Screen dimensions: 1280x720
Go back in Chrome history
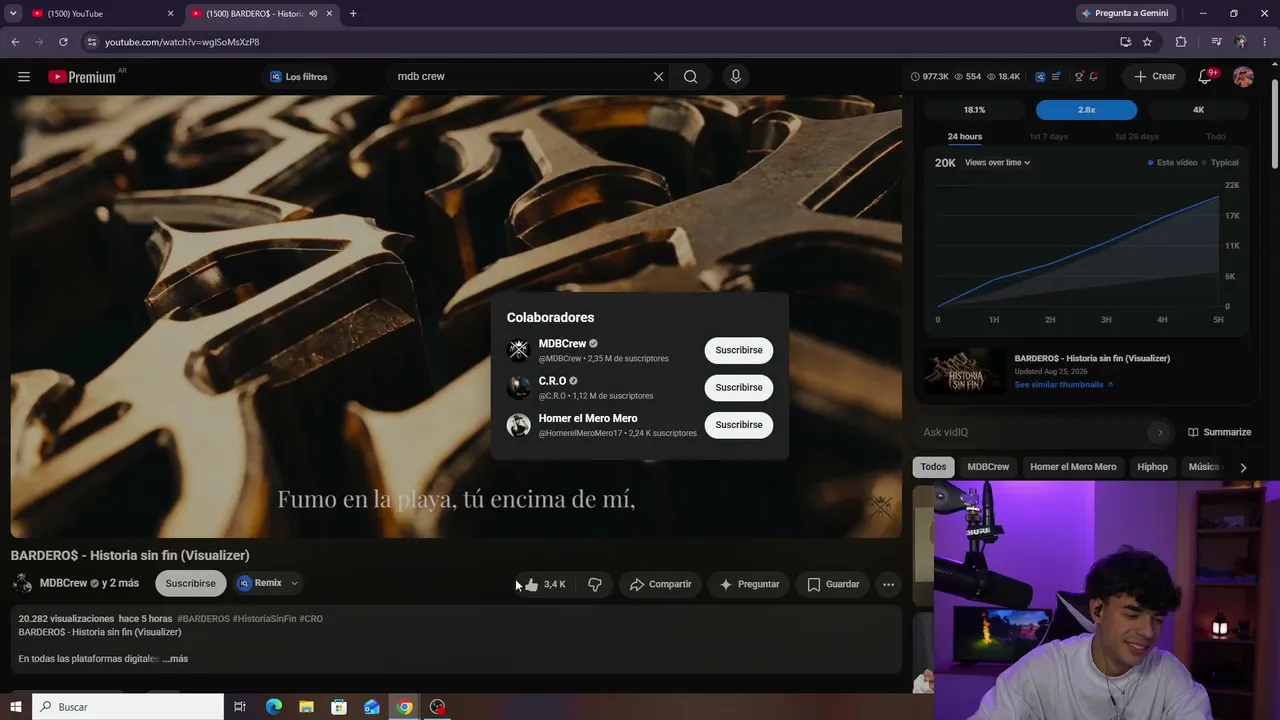[x=15, y=42]
